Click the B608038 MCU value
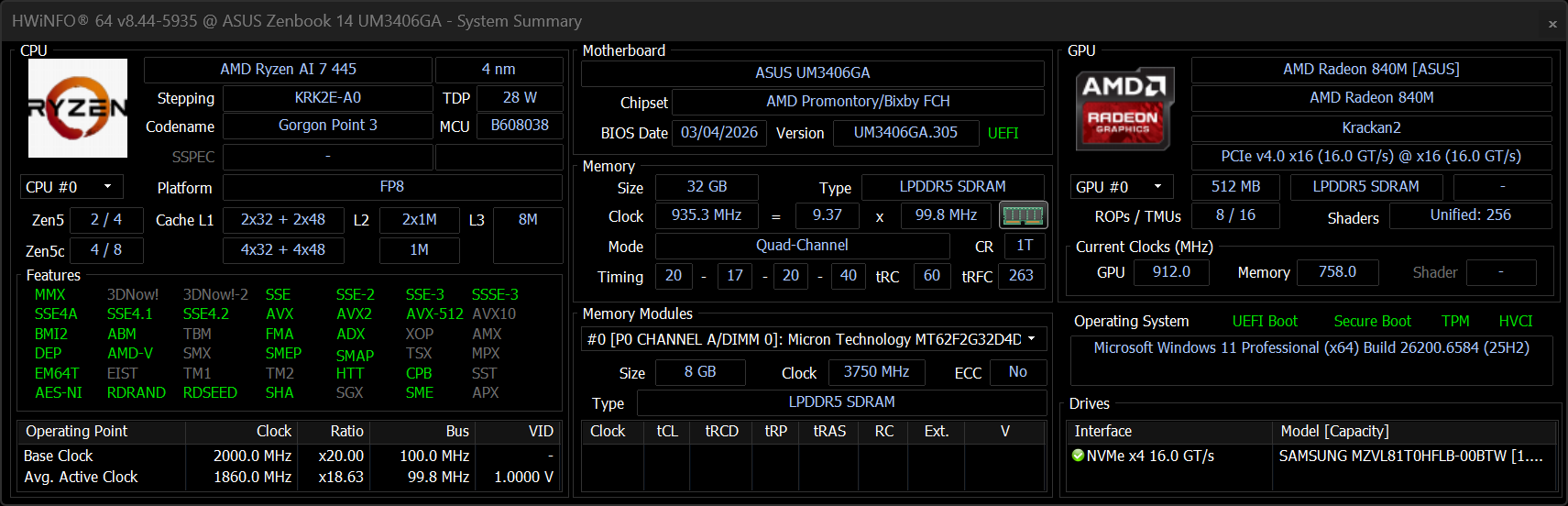1568x506 pixels. (520, 126)
